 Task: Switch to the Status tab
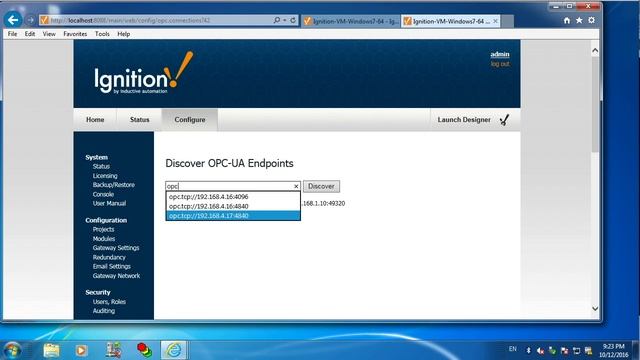click(x=140, y=120)
